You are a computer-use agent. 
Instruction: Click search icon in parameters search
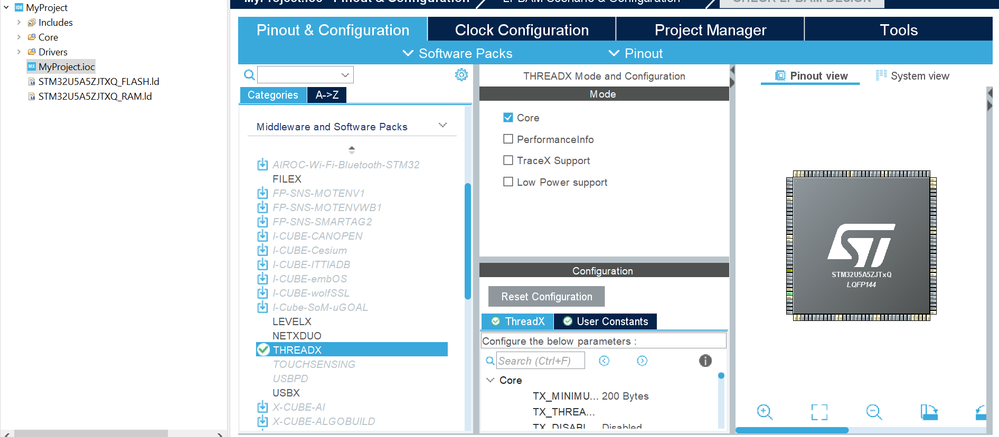490,361
